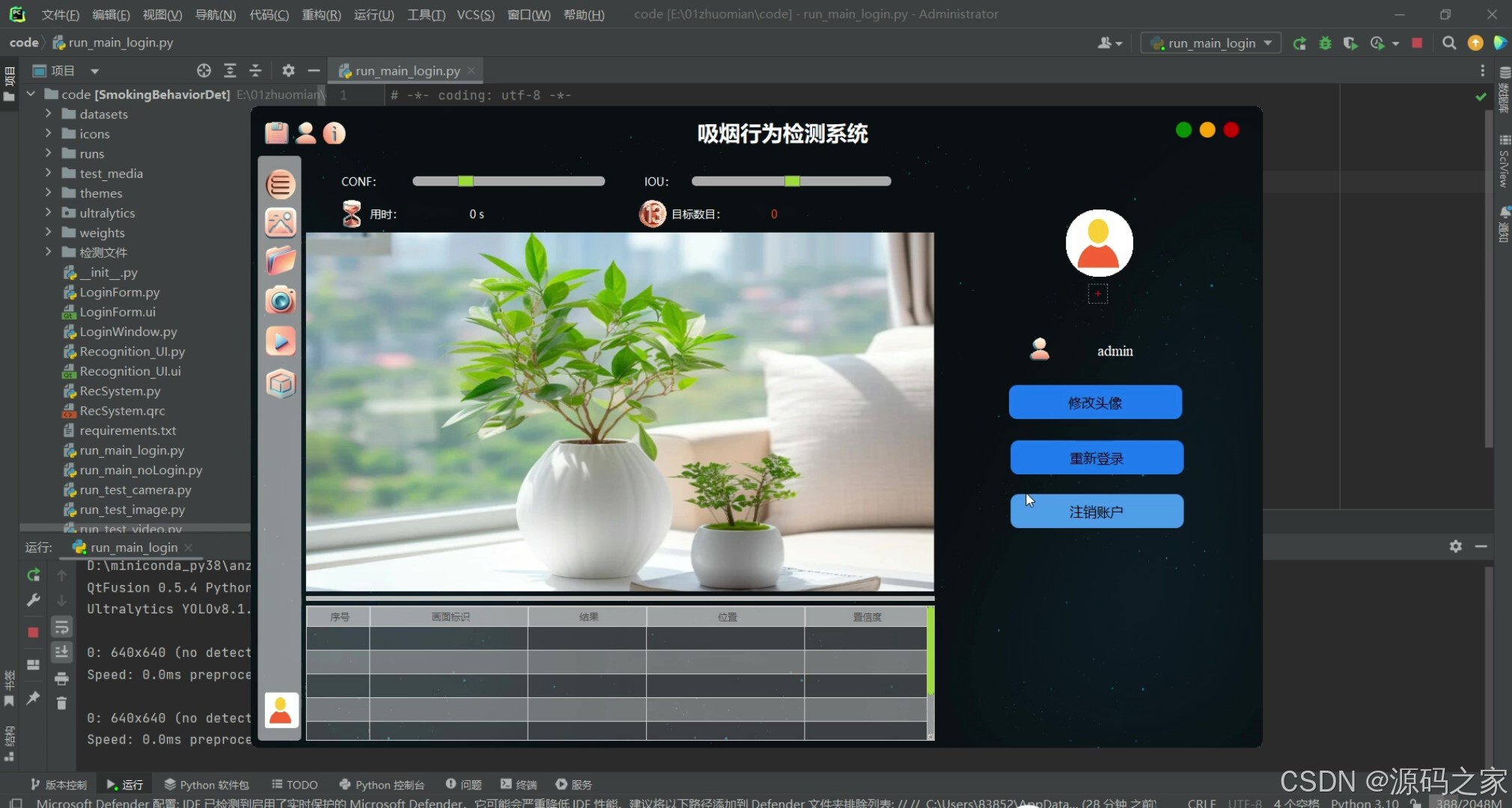Click the 3D box model icon
The image size is (1512, 808).
pos(281,384)
